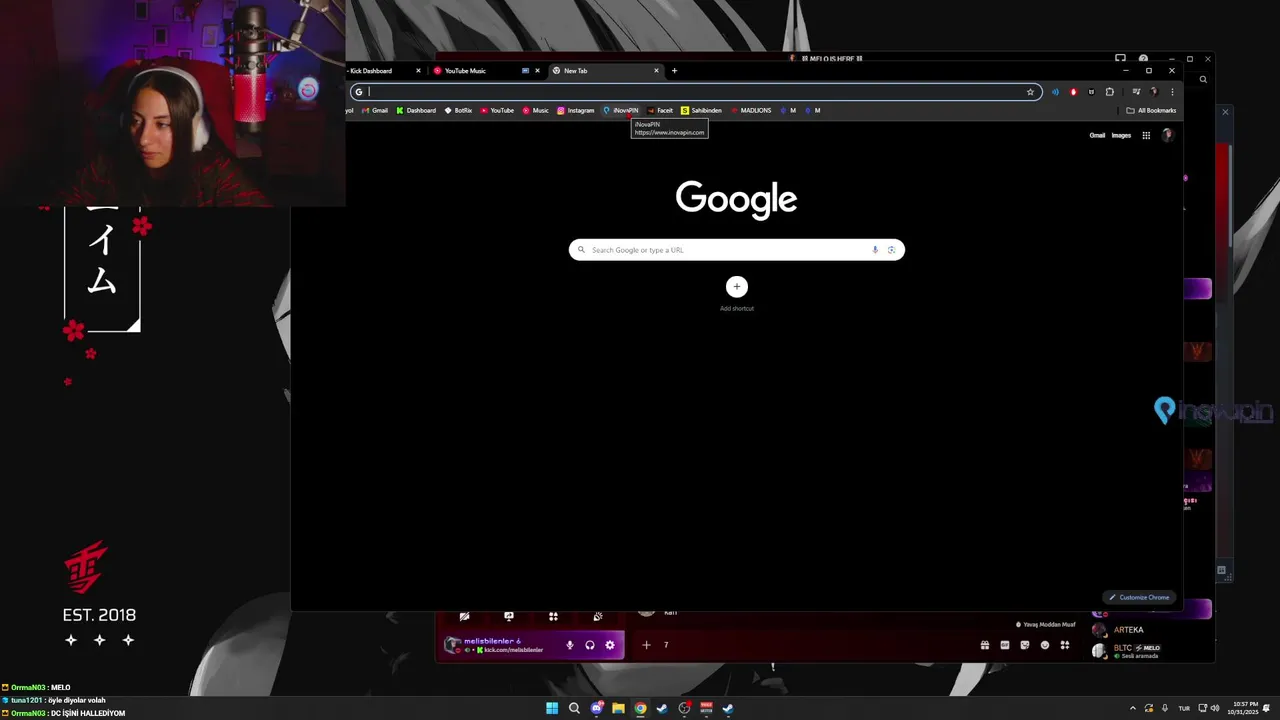Viewport: 1280px width, 720px height.
Task: Open the Chrome three-dot menu
Action: pos(1172,92)
